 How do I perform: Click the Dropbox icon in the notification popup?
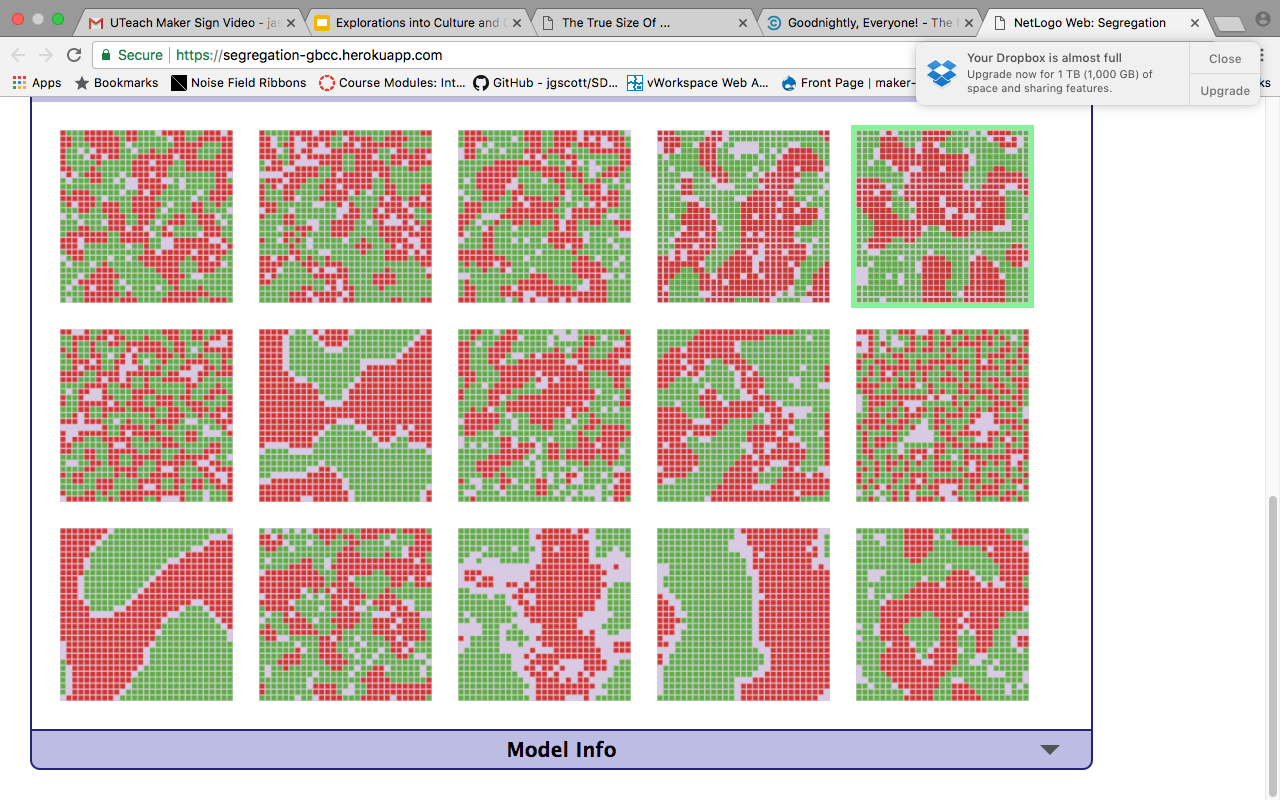pyautogui.click(x=941, y=73)
